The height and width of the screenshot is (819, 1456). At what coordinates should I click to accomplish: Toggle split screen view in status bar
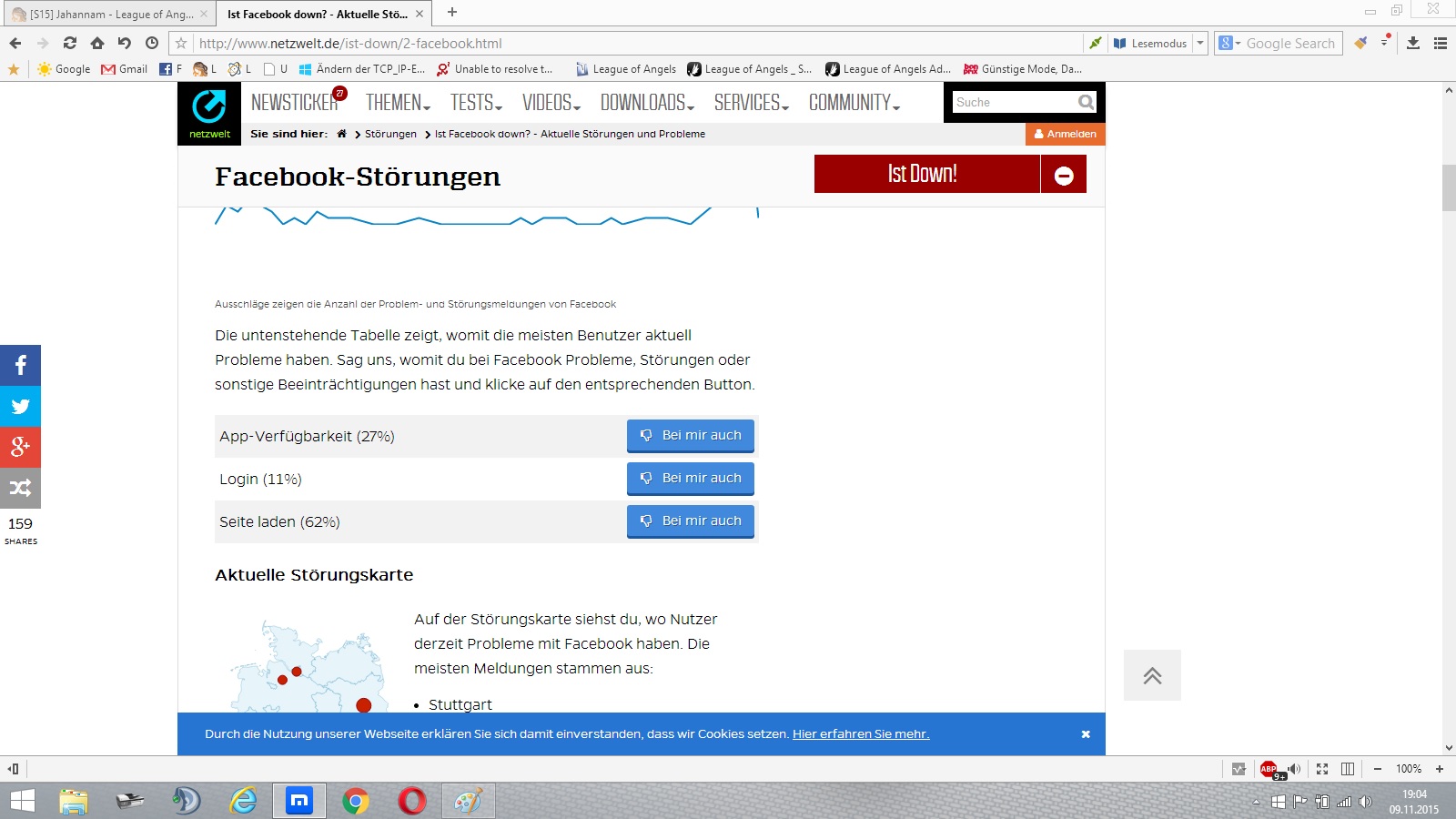pos(1348,769)
